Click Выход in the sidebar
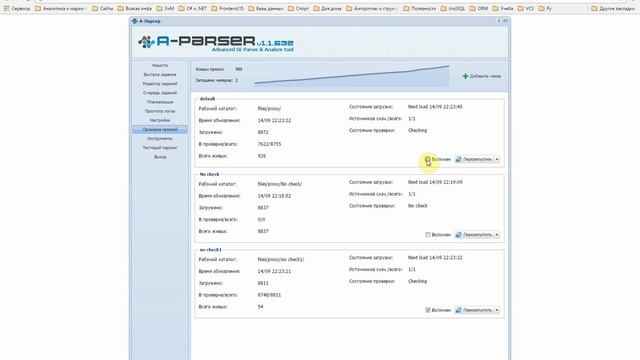The image size is (640, 360). 160,157
